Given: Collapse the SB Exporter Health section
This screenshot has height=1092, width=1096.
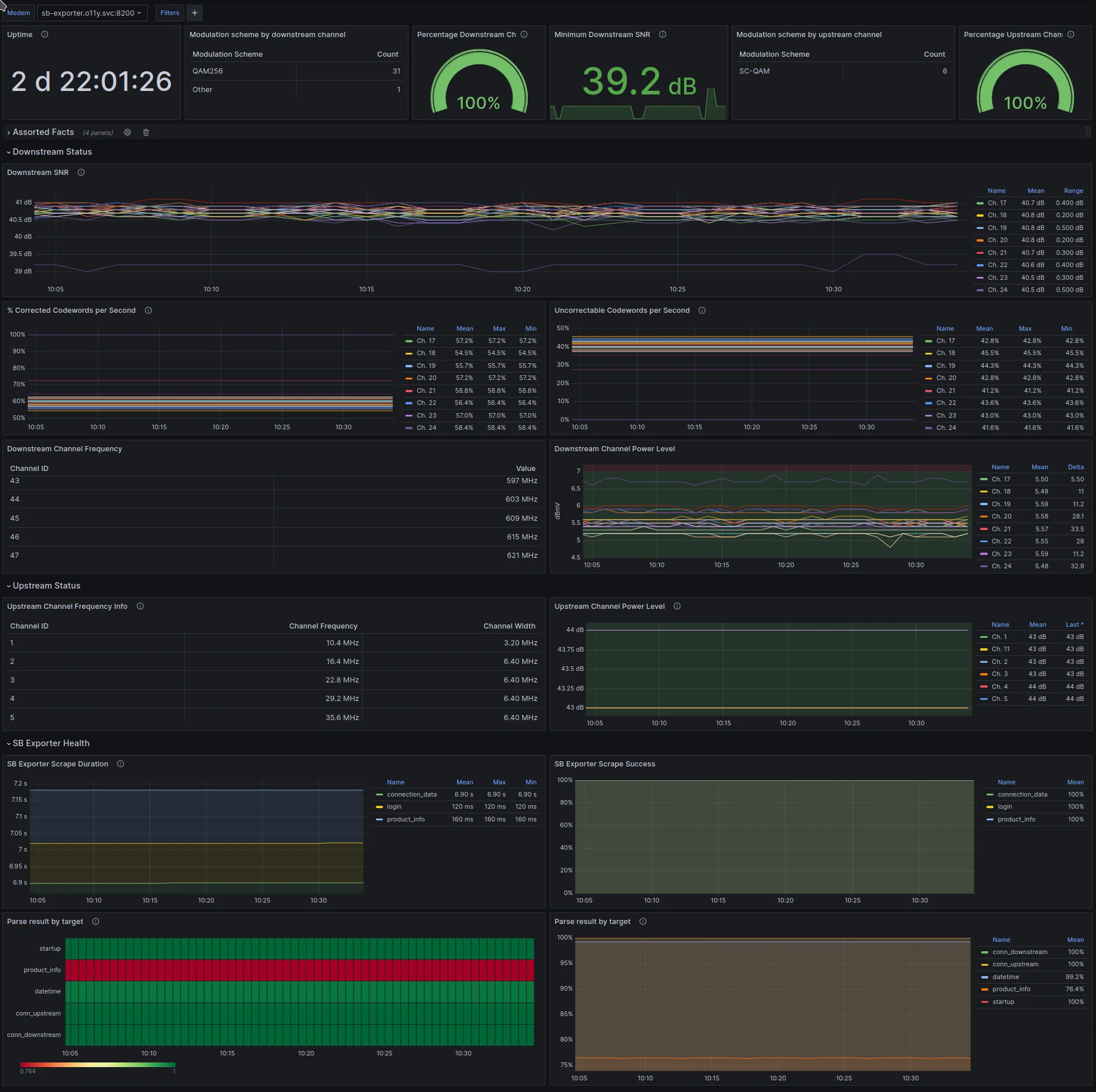Looking at the screenshot, I should coord(50,743).
